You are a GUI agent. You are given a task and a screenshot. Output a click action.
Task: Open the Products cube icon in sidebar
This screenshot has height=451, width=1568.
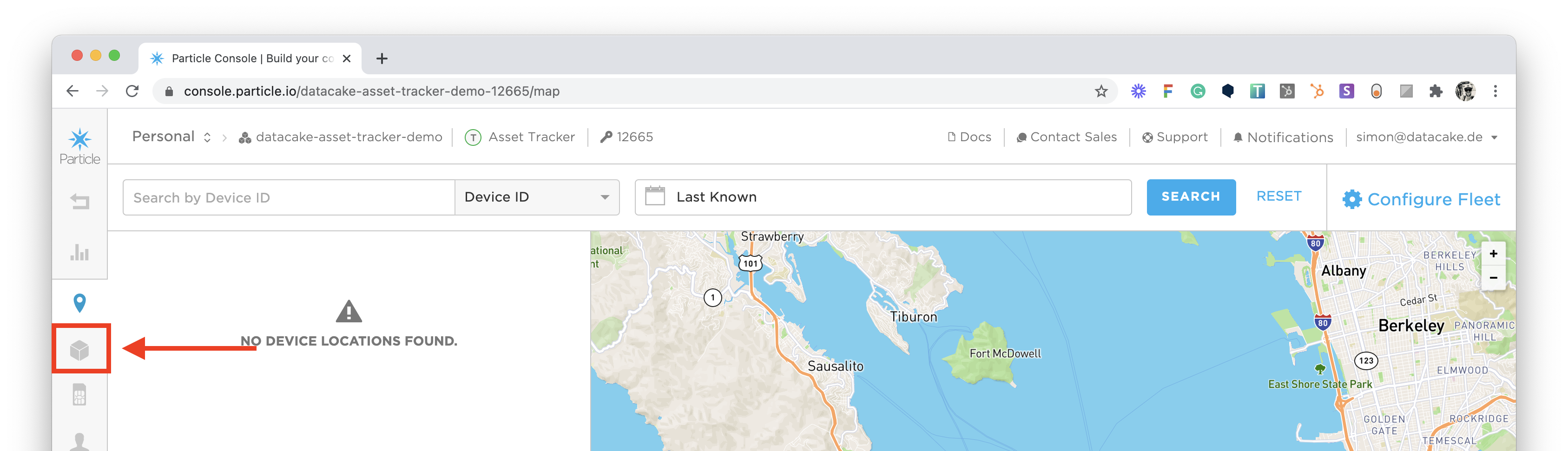point(80,350)
